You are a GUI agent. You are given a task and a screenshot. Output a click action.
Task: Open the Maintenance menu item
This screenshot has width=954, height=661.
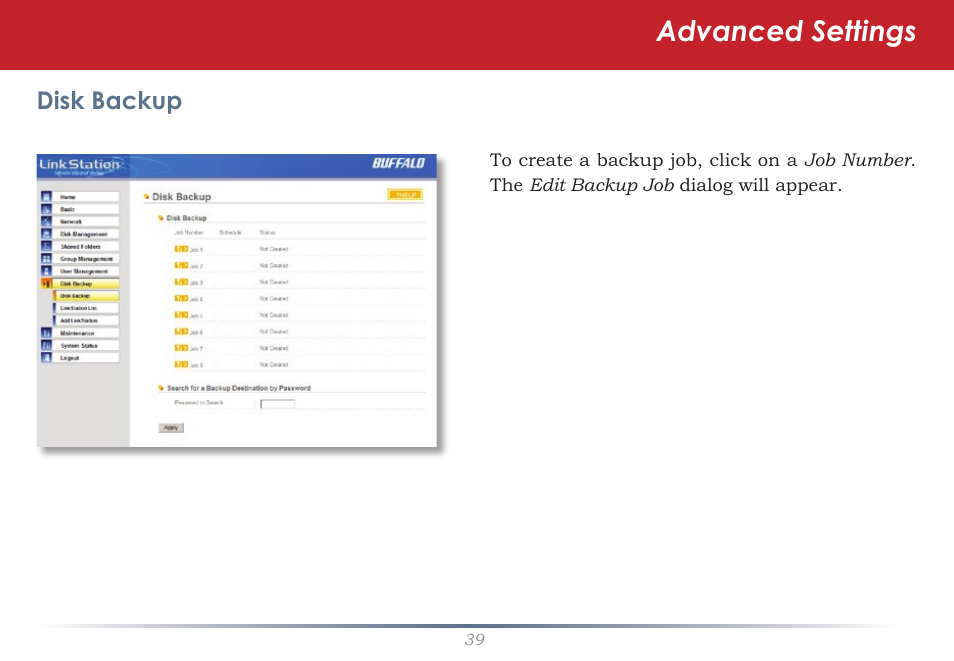click(x=86, y=333)
